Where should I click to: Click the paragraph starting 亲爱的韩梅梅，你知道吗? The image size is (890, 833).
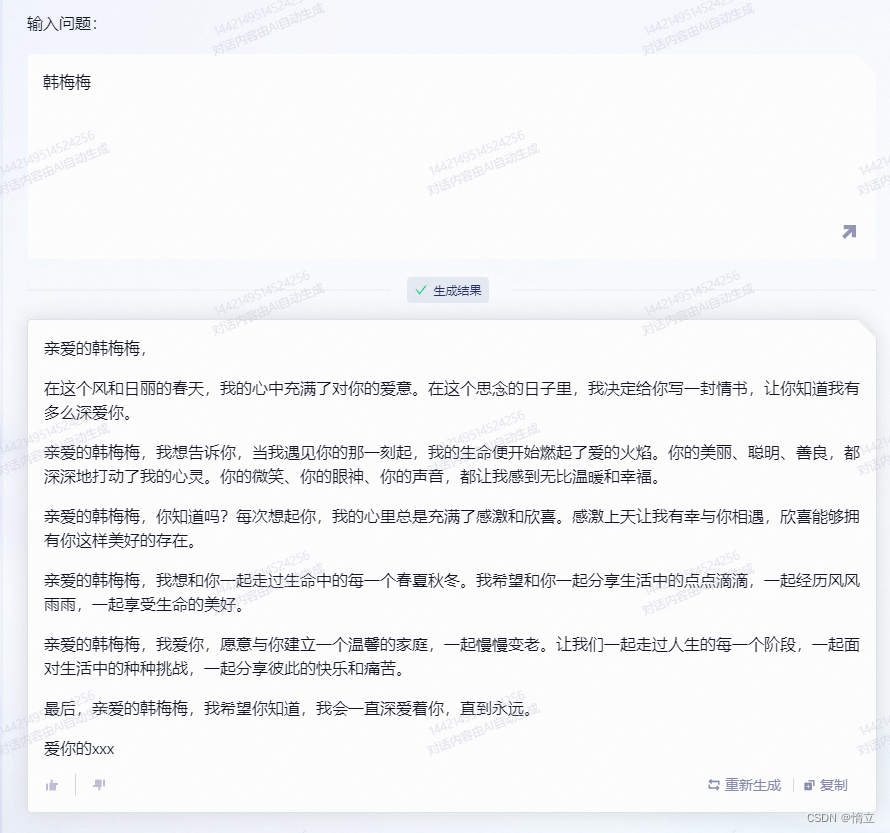[x=452, y=528]
